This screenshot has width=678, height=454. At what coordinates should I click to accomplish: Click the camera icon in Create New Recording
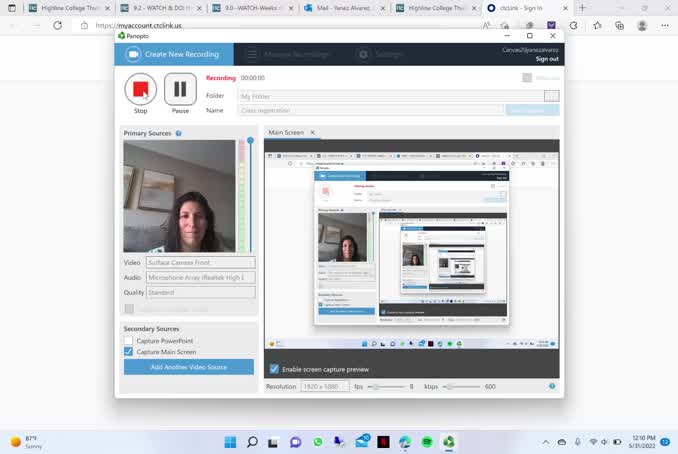pyautogui.click(x=133, y=54)
